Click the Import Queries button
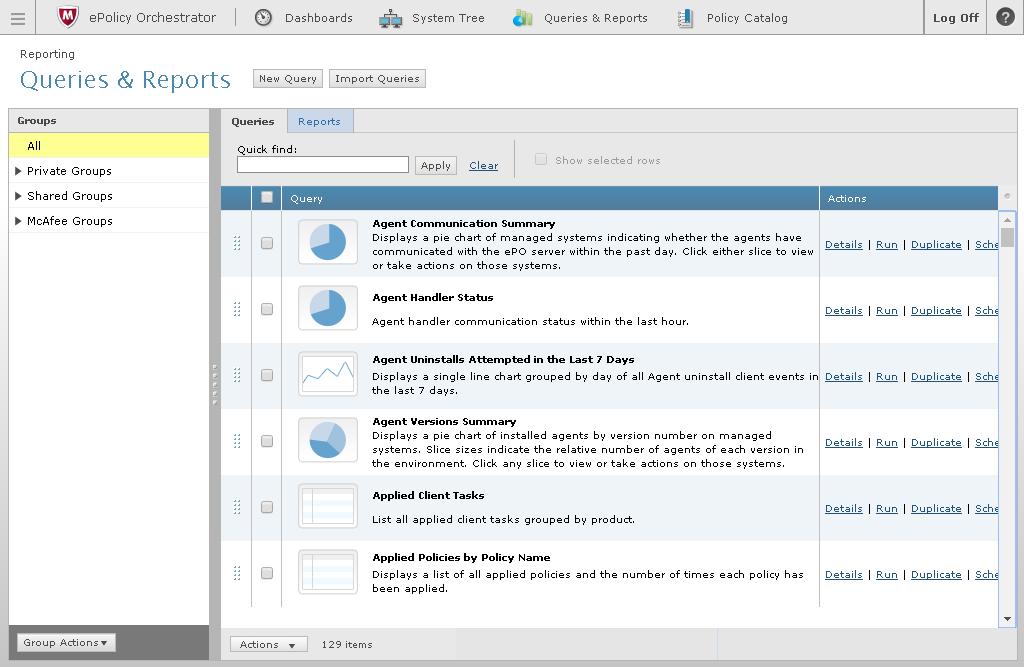The width and height of the screenshot is (1024, 667). 377,78
